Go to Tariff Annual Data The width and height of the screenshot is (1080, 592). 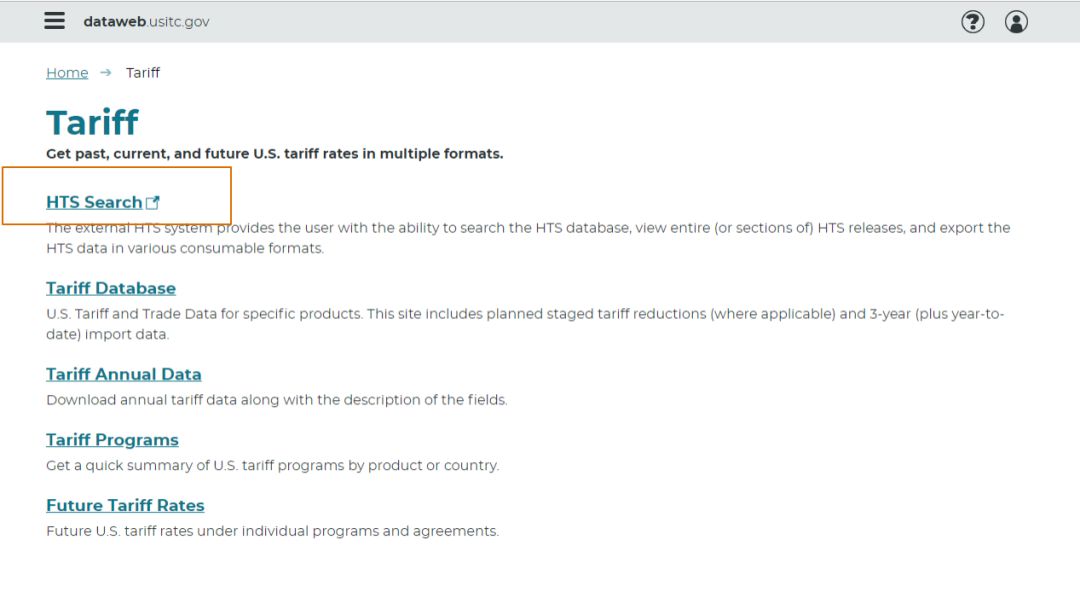pyautogui.click(x=124, y=374)
